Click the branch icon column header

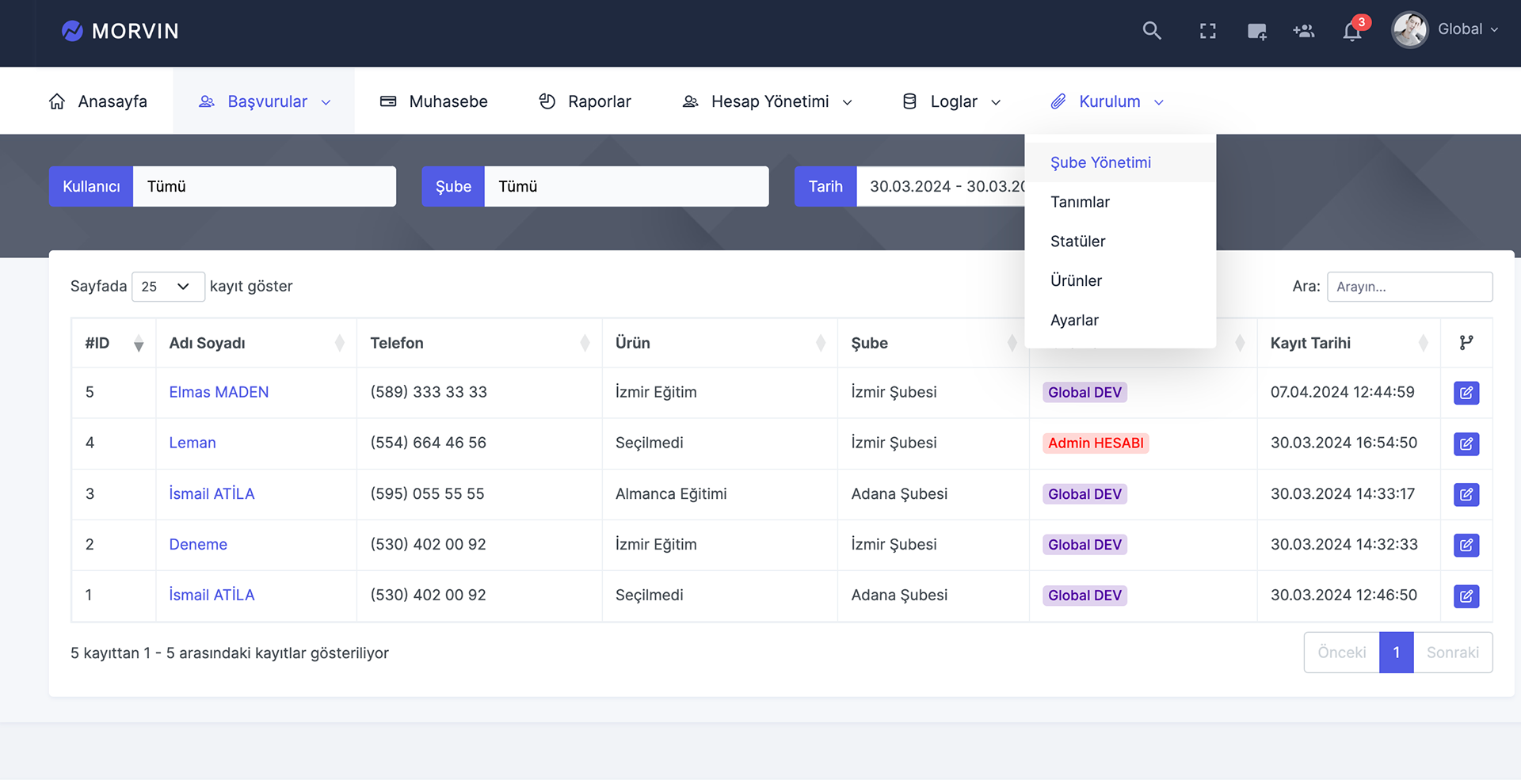click(x=1466, y=343)
